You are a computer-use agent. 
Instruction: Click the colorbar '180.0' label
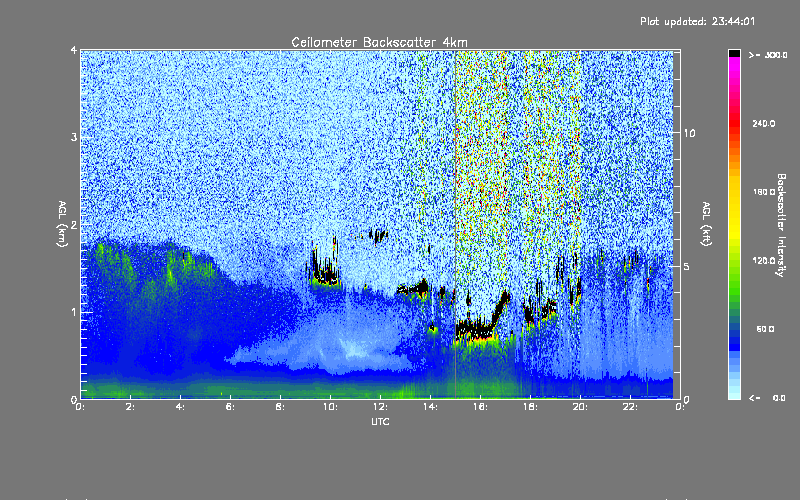point(764,192)
